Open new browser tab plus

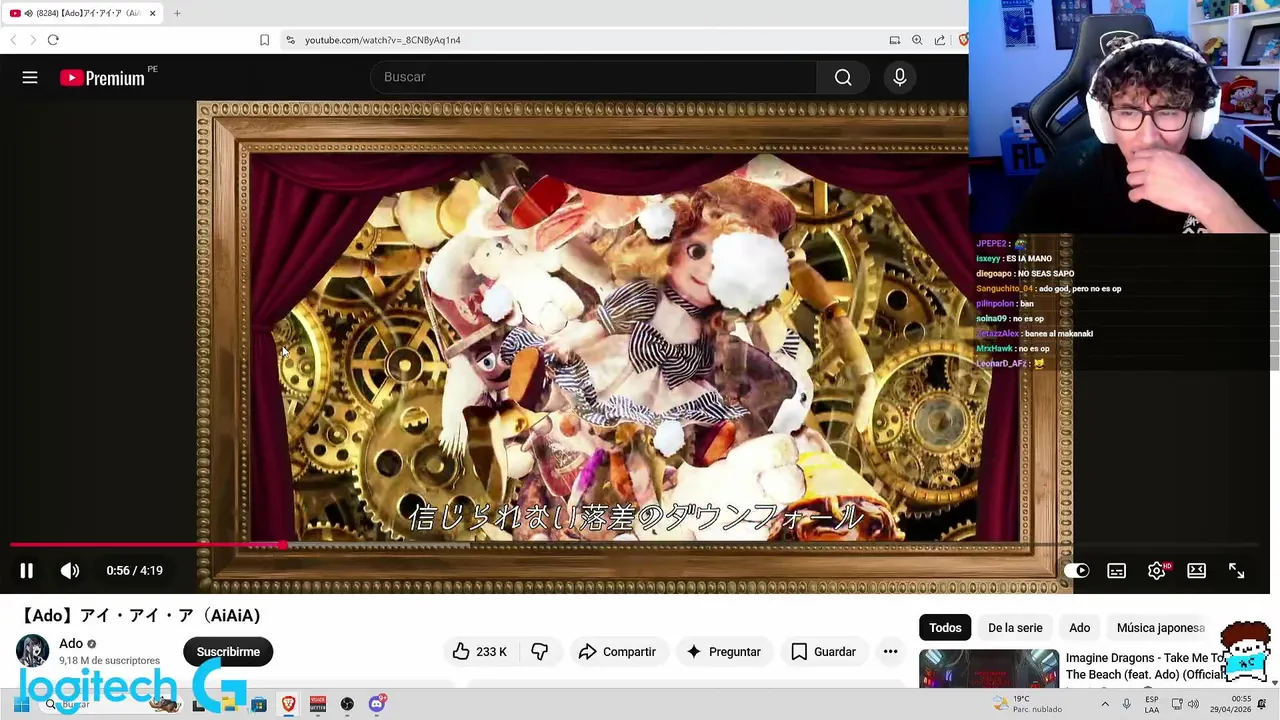[177, 13]
